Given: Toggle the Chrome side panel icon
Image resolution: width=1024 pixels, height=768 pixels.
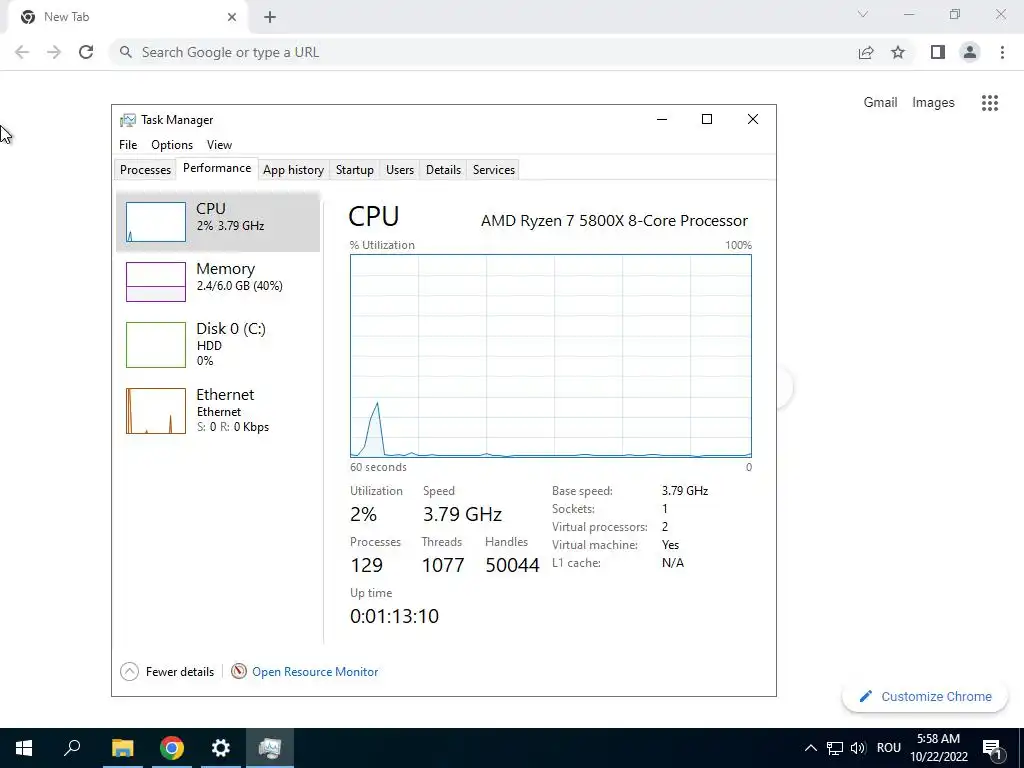Looking at the screenshot, I should 938,52.
